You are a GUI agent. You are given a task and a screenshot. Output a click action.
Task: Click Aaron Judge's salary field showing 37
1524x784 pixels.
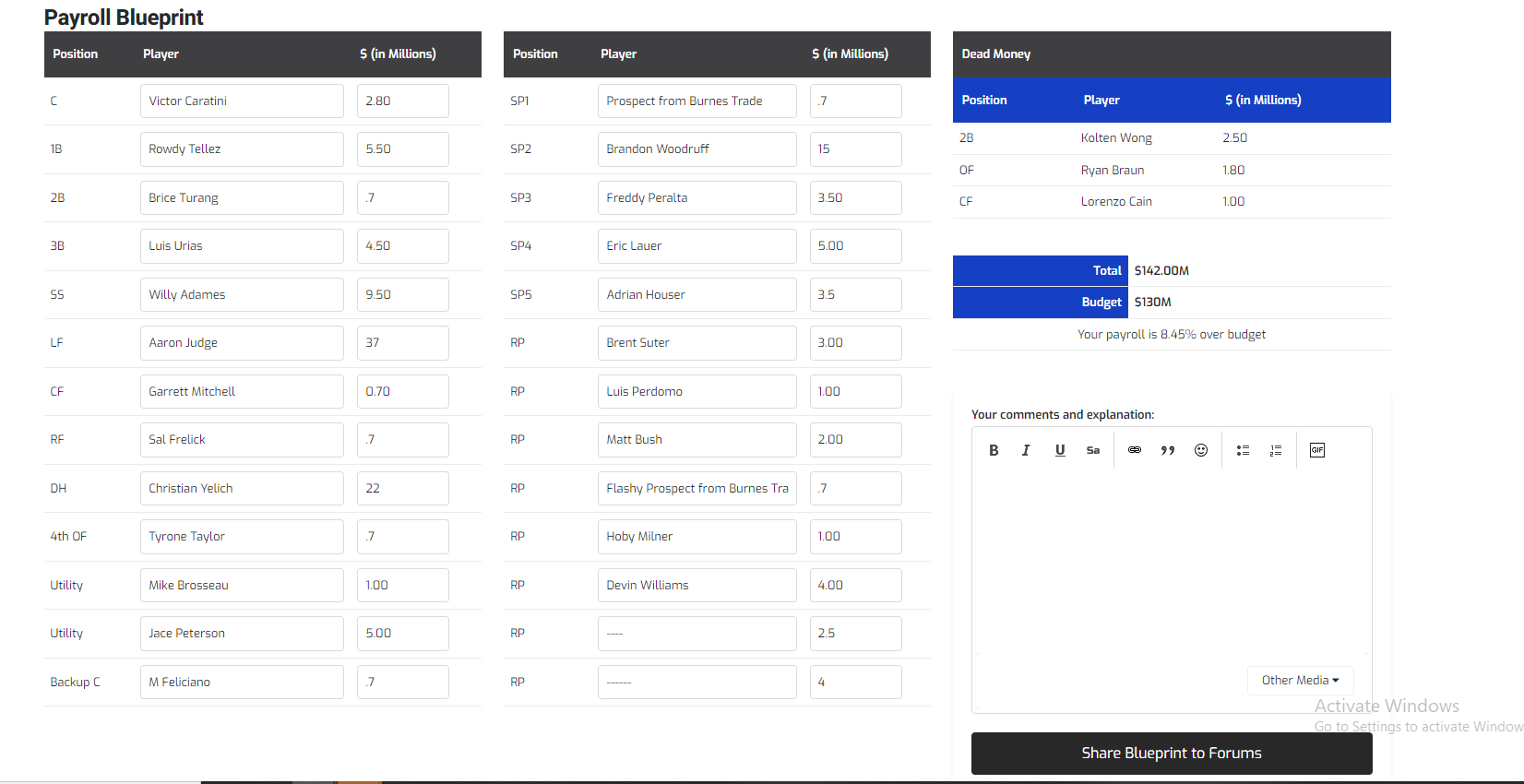402,343
